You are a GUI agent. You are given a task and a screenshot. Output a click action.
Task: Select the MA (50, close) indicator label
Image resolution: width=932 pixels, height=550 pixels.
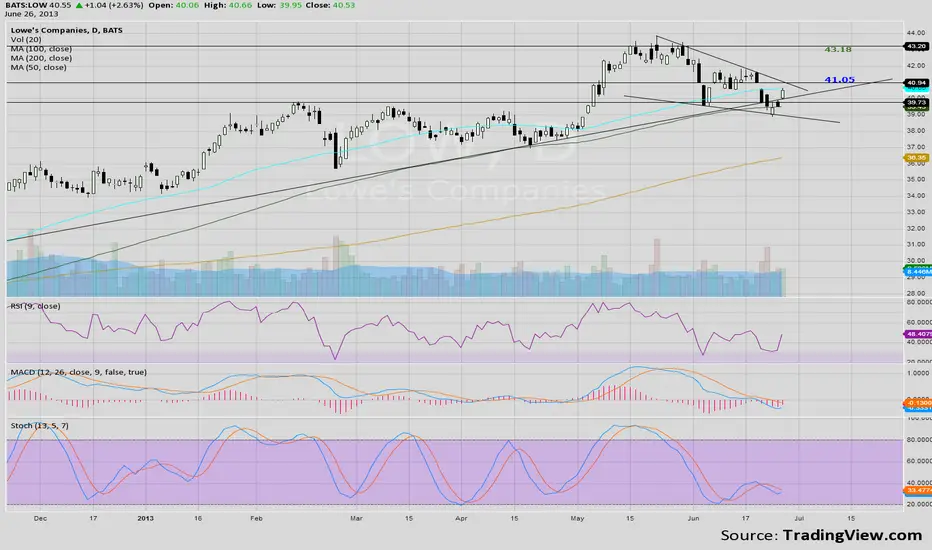tap(39, 67)
